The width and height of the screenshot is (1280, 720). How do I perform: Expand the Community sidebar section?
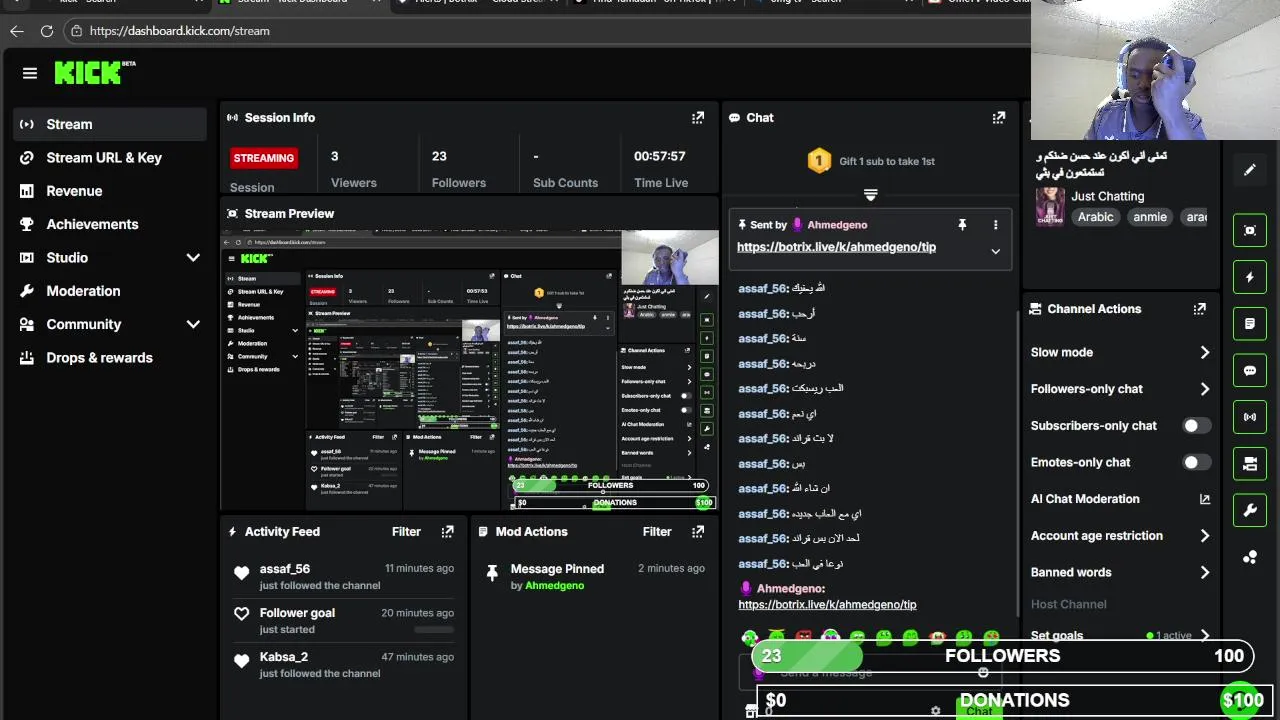pyautogui.click(x=193, y=324)
